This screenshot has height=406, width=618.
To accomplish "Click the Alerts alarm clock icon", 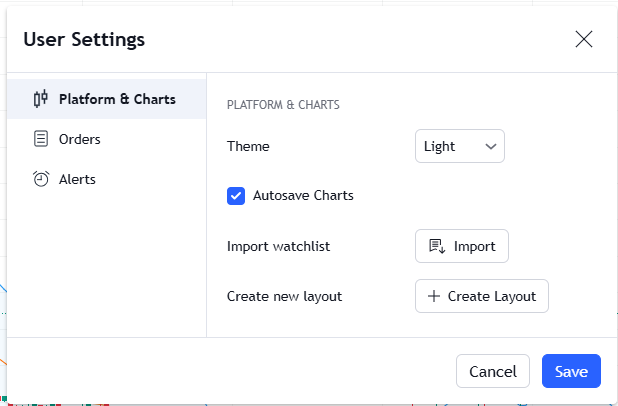I will click(x=41, y=179).
